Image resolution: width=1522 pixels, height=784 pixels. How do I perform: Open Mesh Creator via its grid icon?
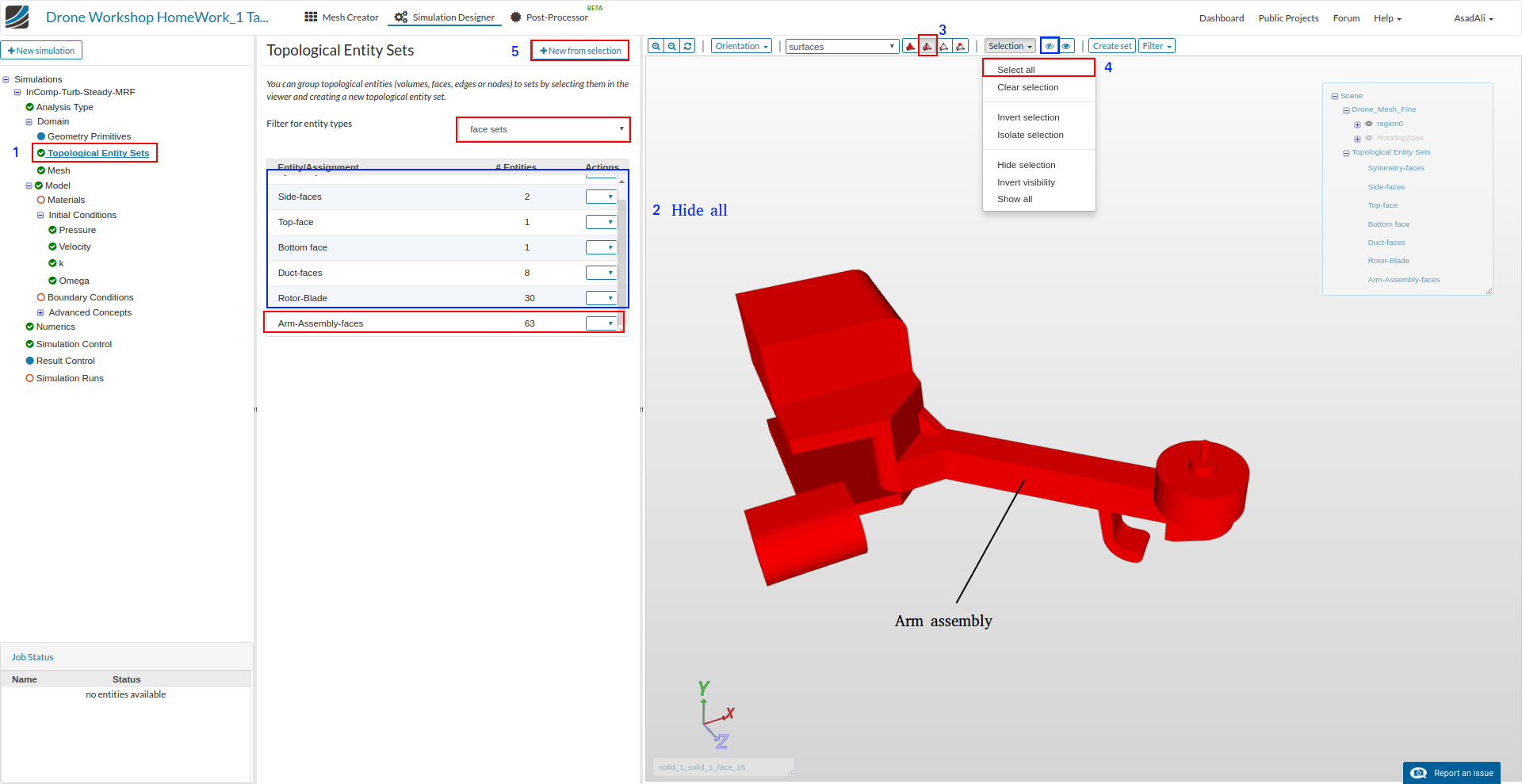coord(311,17)
